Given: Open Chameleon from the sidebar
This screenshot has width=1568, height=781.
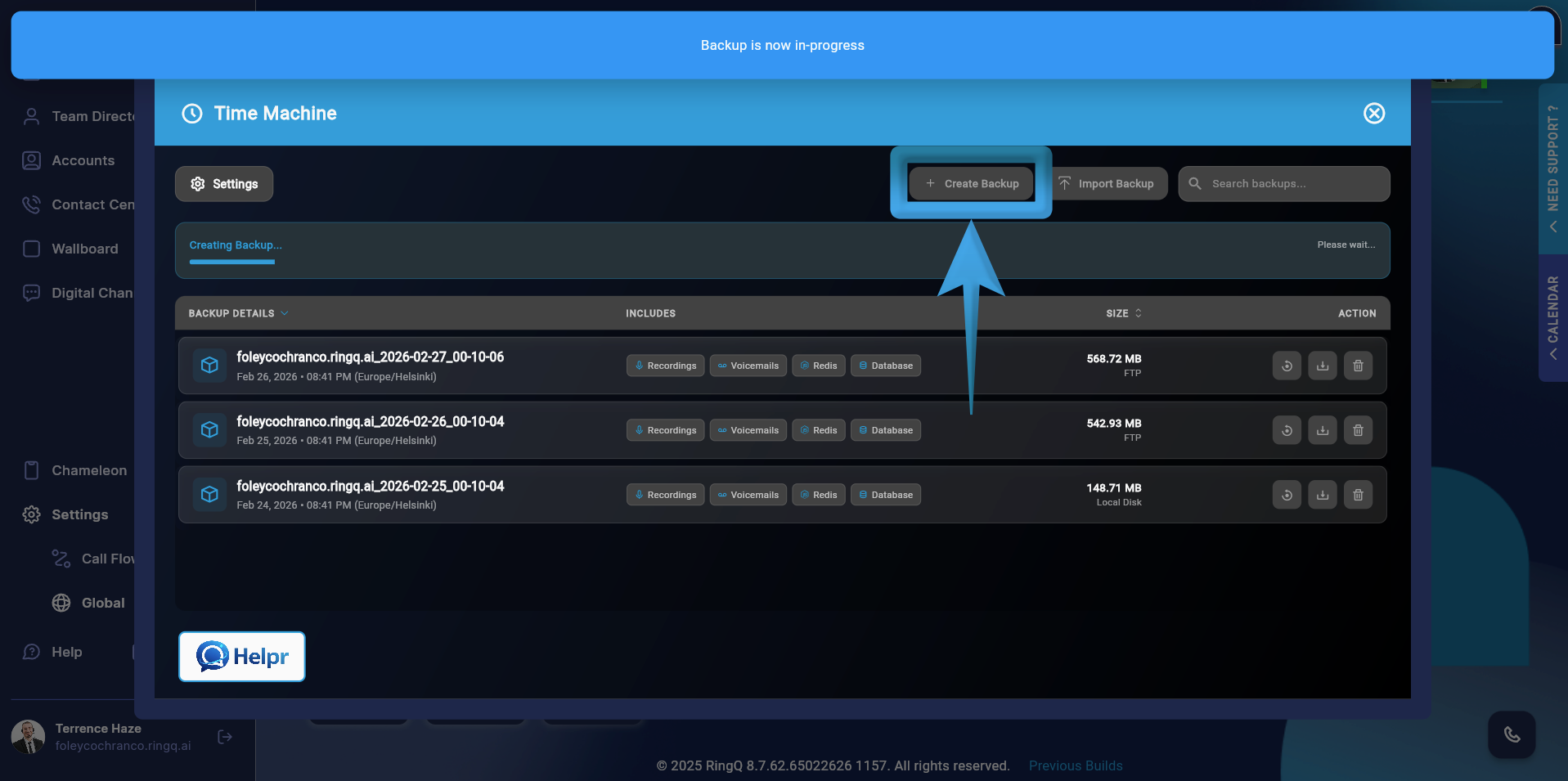Looking at the screenshot, I should tap(88, 470).
